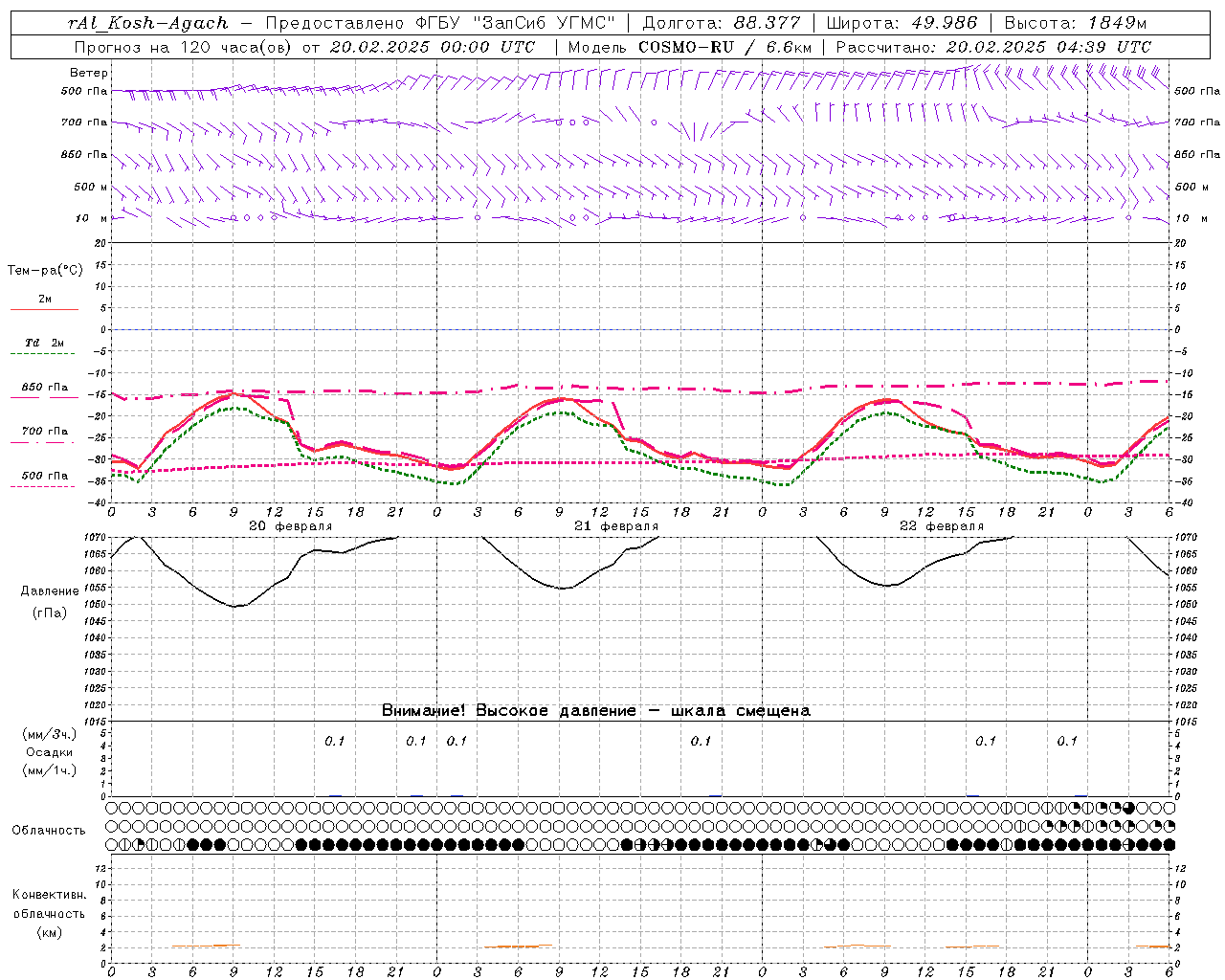This screenshot has width=1225, height=980.
Task: Select the 22 февраля date label
Action: (942, 526)
